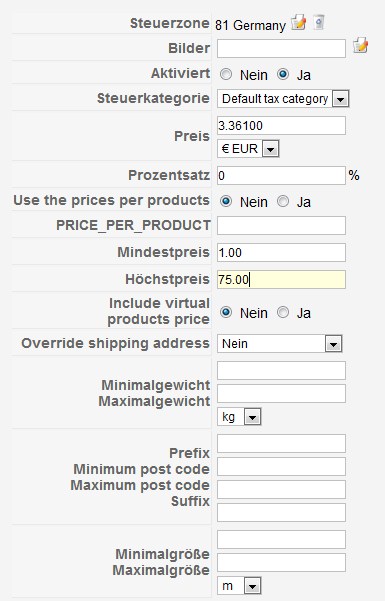385x601 pixels.
Task: Select Nein for Use the prices per products
Action: point(226,201)
